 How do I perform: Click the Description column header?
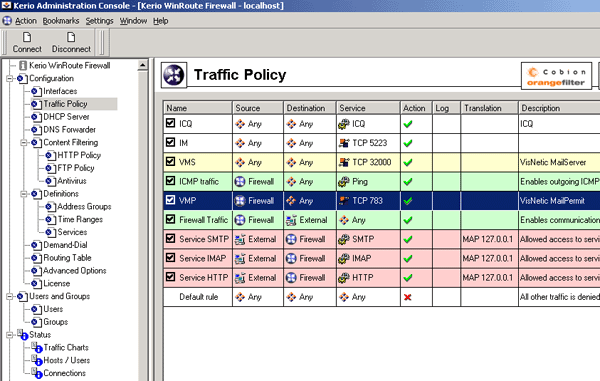point(559,108)
